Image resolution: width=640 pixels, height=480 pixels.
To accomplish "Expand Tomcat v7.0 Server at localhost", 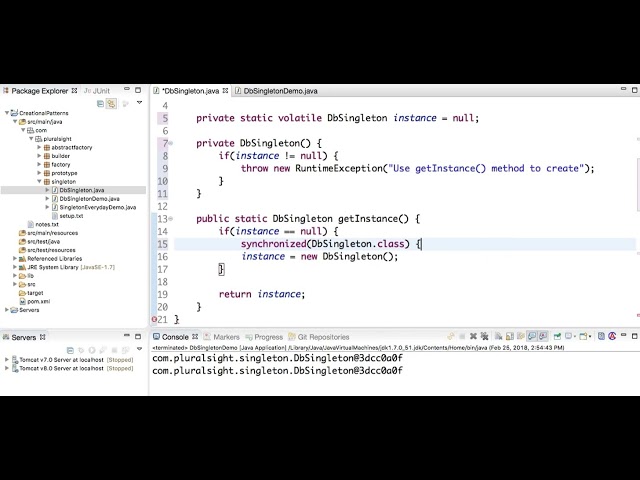I will coord(7,360).
